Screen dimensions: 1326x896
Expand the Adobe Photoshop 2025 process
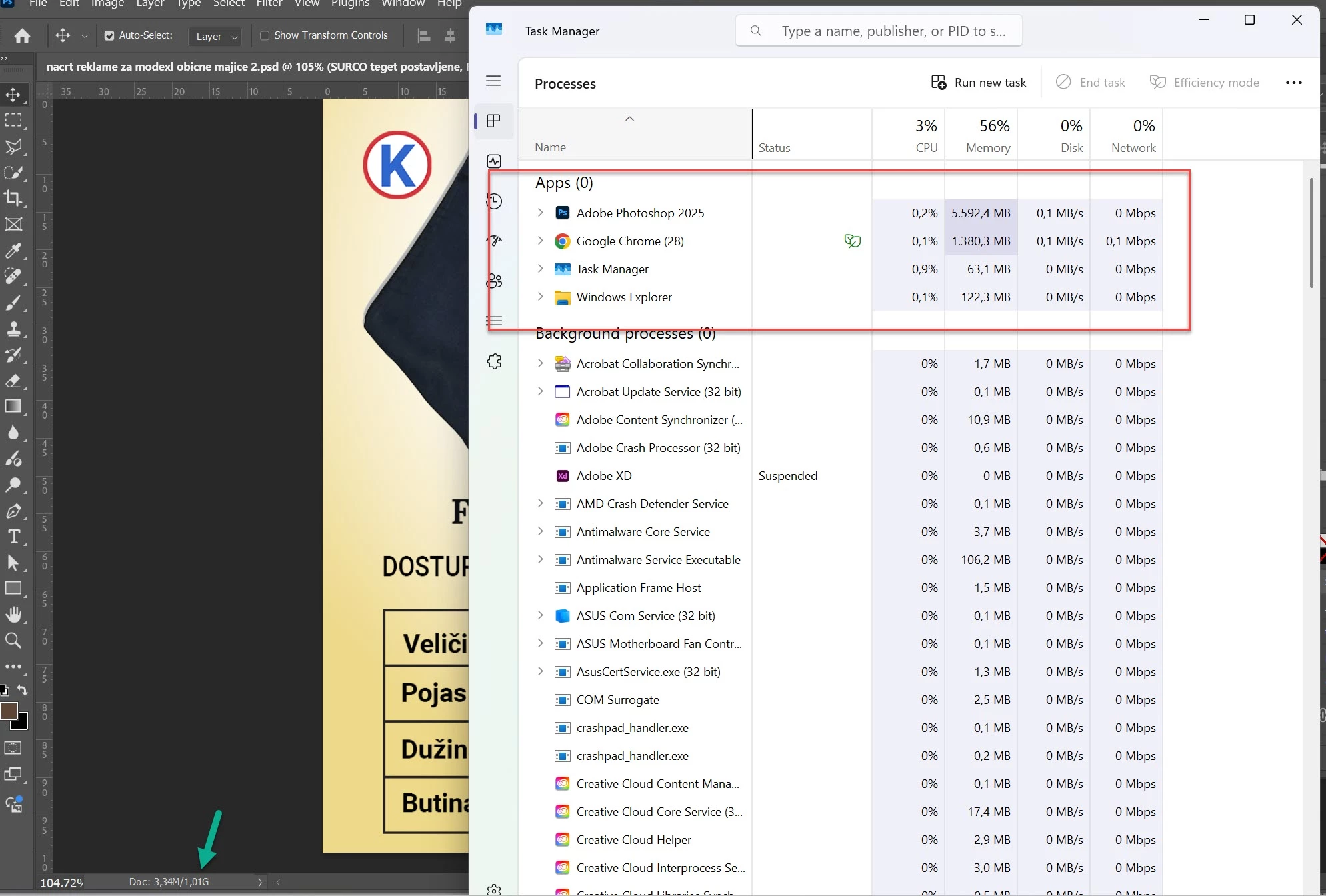pyautogui.click(x=540, y=213)
